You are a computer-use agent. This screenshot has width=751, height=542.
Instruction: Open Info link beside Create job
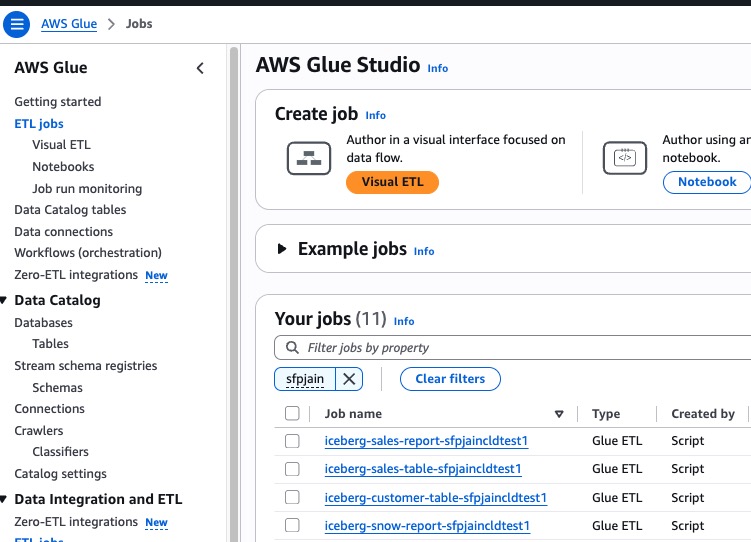click(376, 115)
